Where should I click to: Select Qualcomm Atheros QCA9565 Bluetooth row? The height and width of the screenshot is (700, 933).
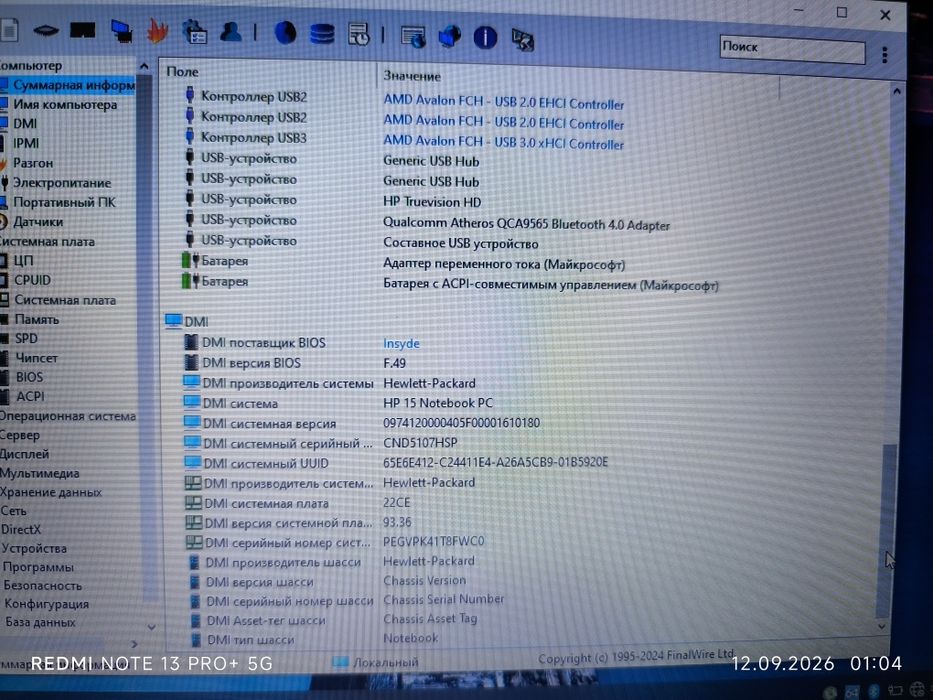tap(526, 224)
